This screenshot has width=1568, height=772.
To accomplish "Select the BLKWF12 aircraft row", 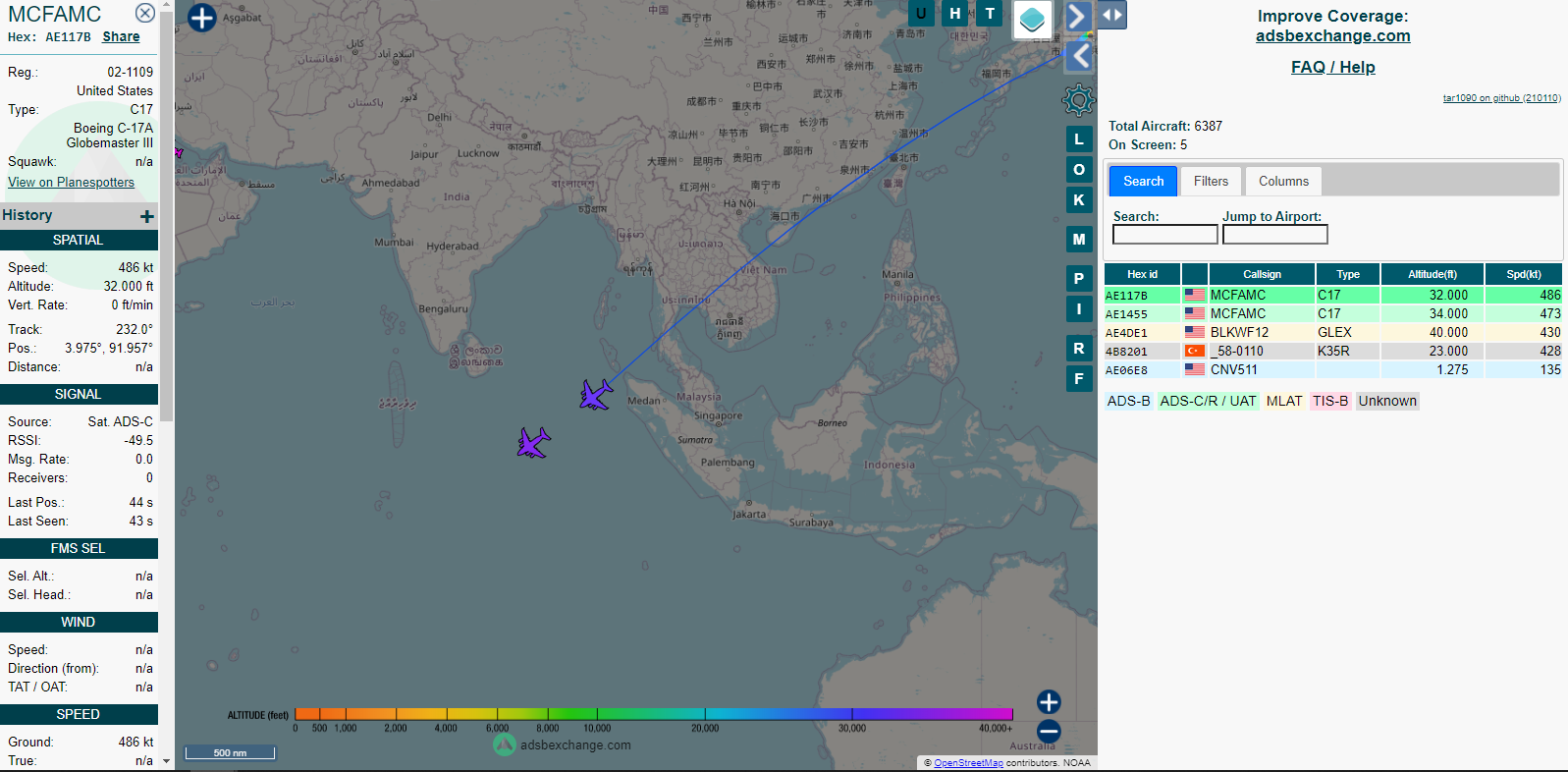I will [x=1333, y=332].
